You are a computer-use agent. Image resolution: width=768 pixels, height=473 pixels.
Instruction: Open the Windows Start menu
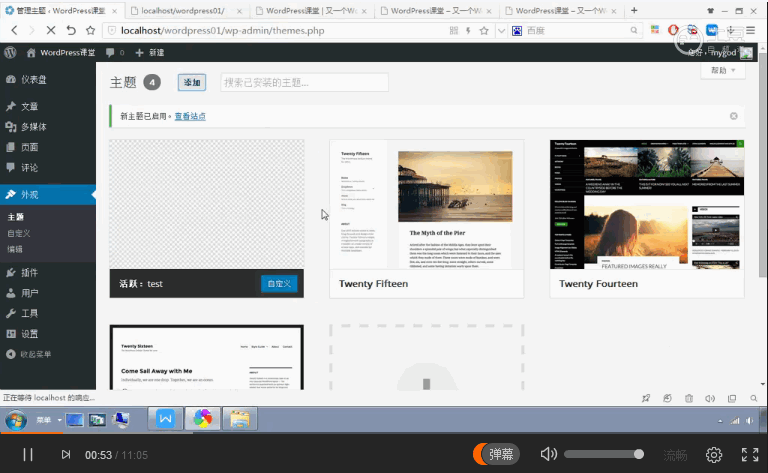point(16,420)
